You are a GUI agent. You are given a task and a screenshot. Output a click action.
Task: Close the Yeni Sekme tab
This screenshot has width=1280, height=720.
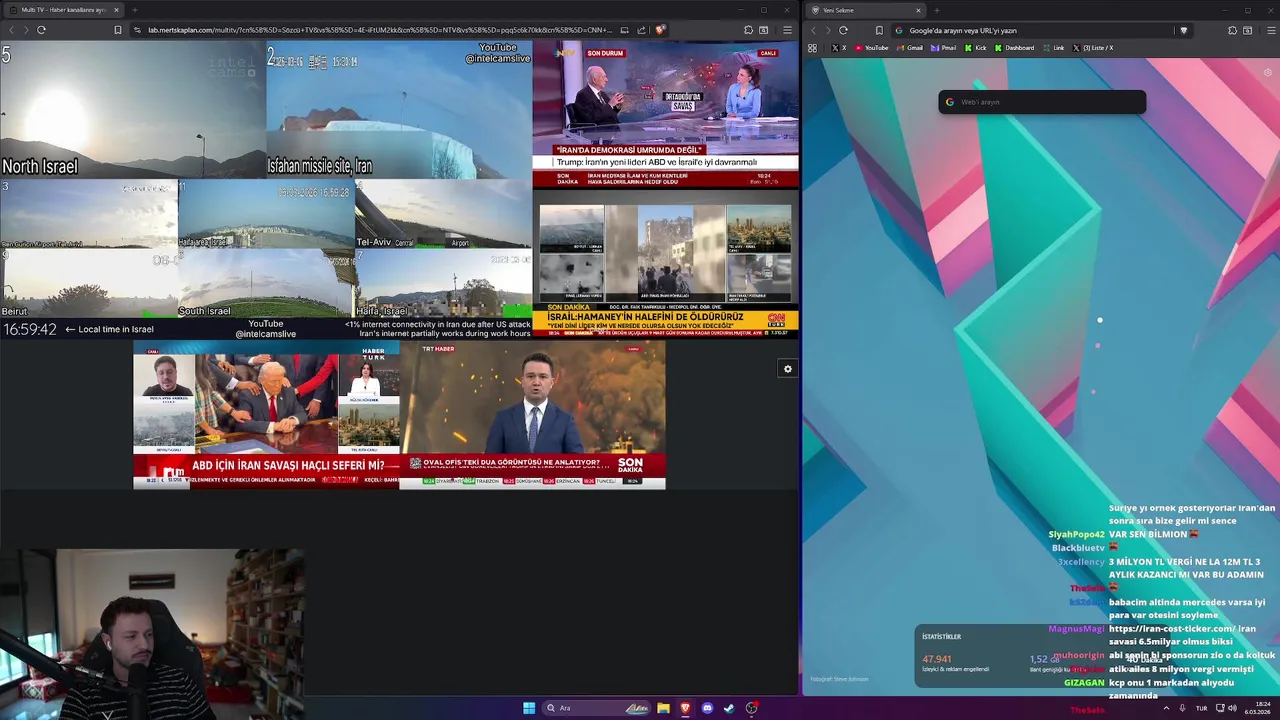pos(918,10)
